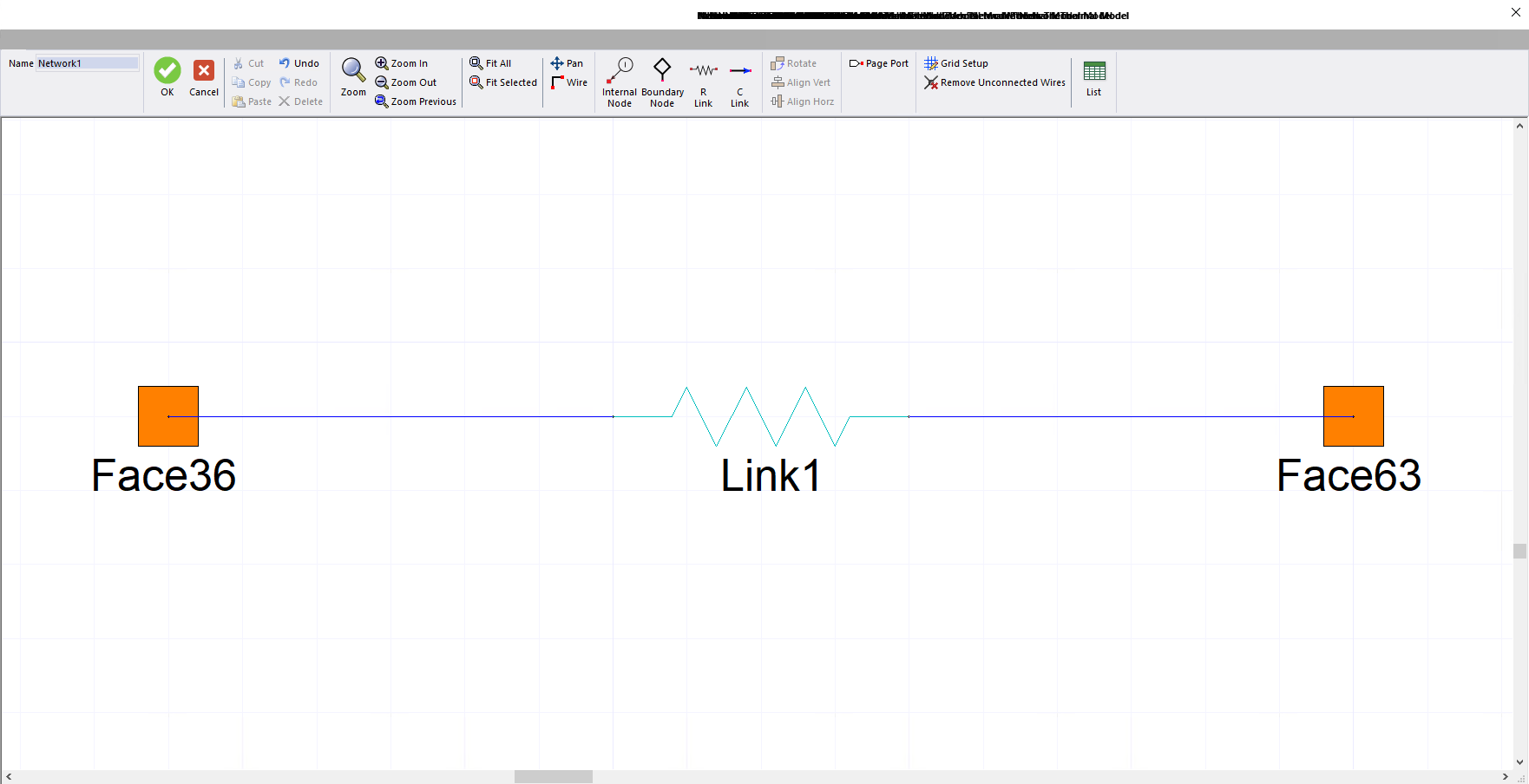Click Zoom In
The height and width of the screenshot is (784, 1529).
coord(401,63)
